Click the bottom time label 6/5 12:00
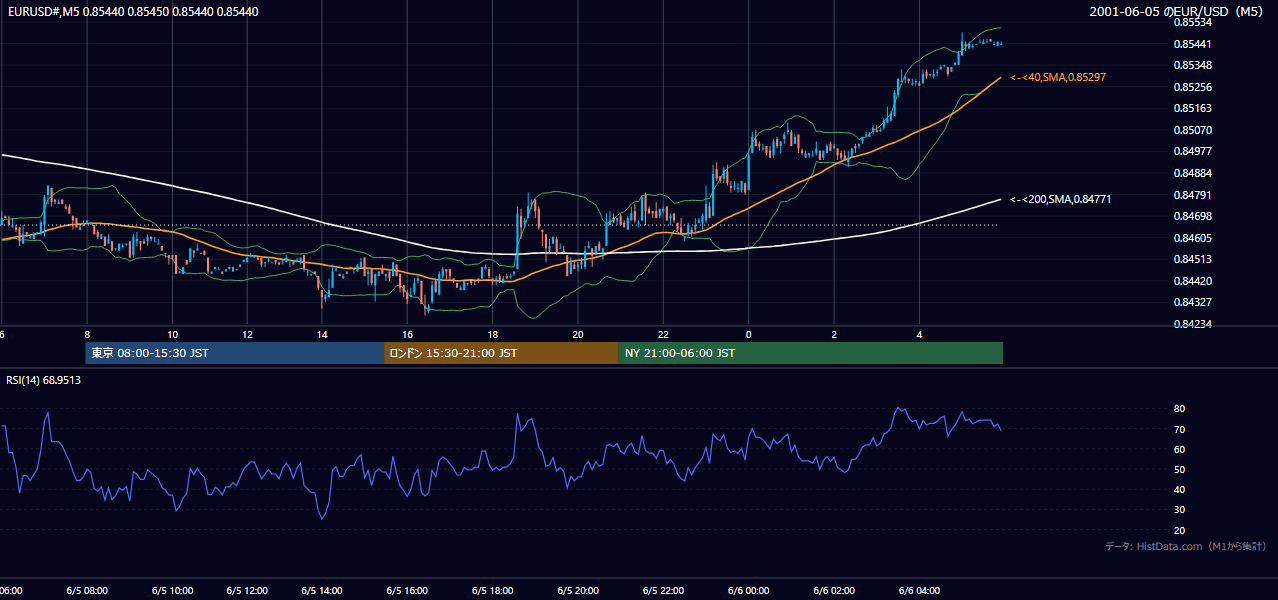The height and width of the screenshot is (600, 1278). [247, 590]
